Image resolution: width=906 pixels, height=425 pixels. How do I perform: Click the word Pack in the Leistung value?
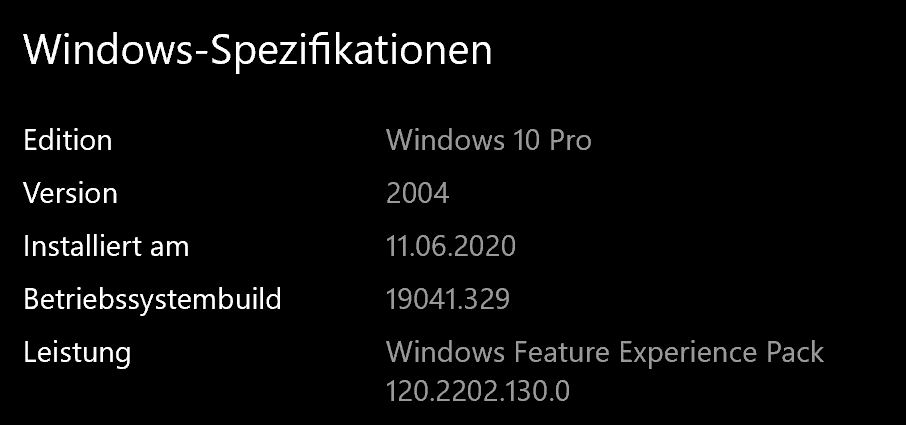pos(795,352)
